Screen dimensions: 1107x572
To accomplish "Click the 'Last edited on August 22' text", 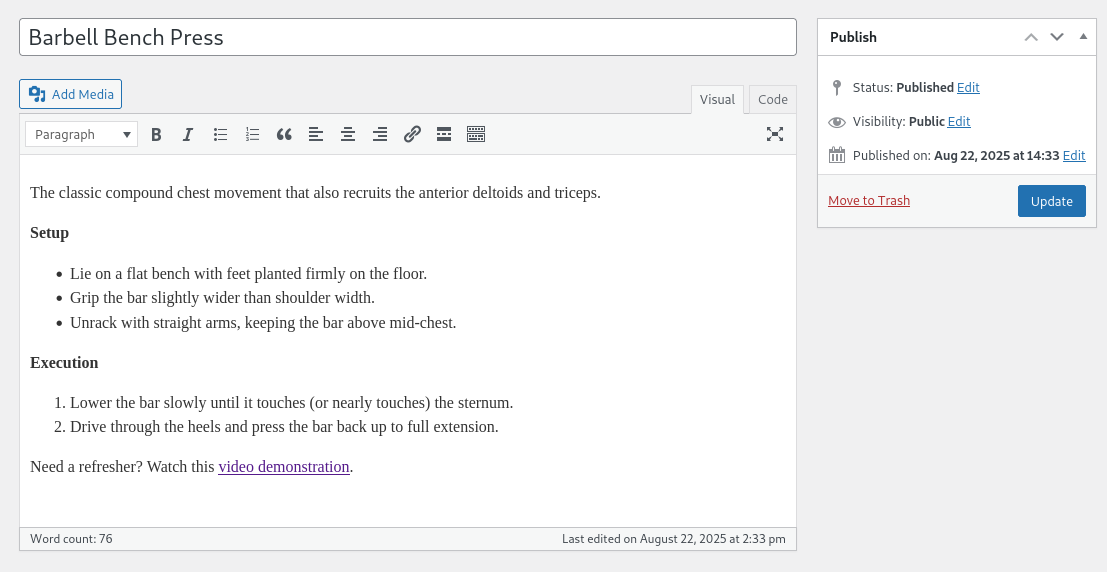I will [674, 539].
